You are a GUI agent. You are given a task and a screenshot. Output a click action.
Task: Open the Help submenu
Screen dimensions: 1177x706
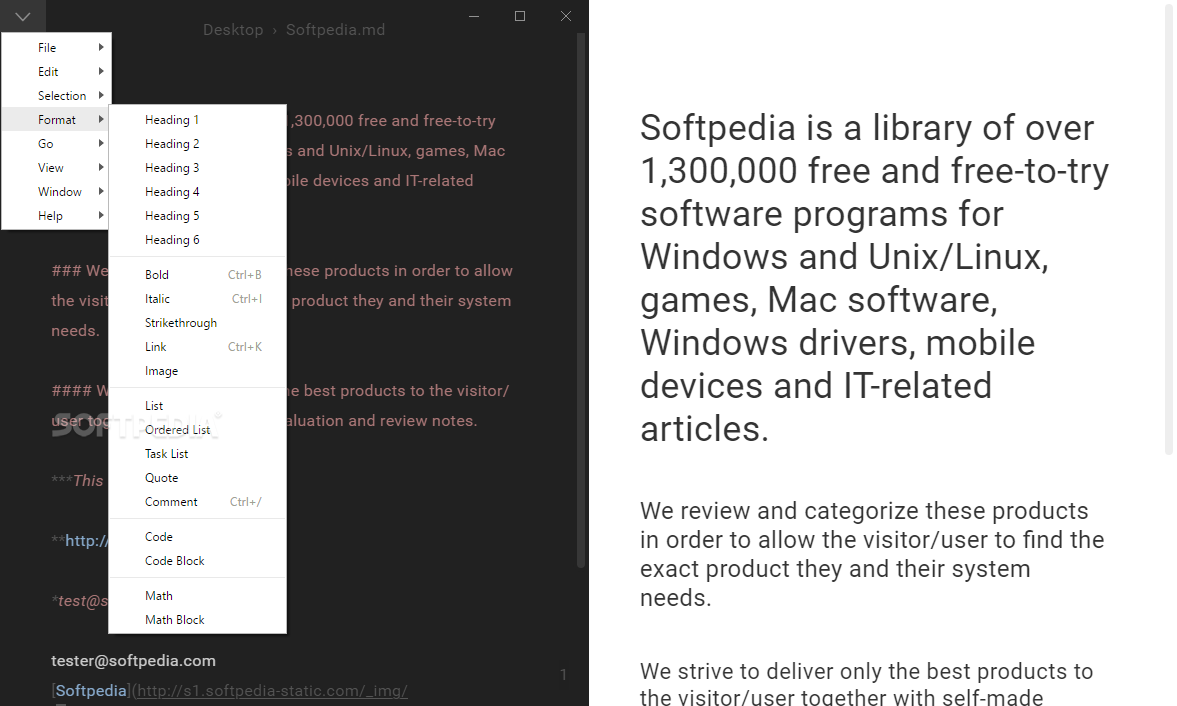56,215
